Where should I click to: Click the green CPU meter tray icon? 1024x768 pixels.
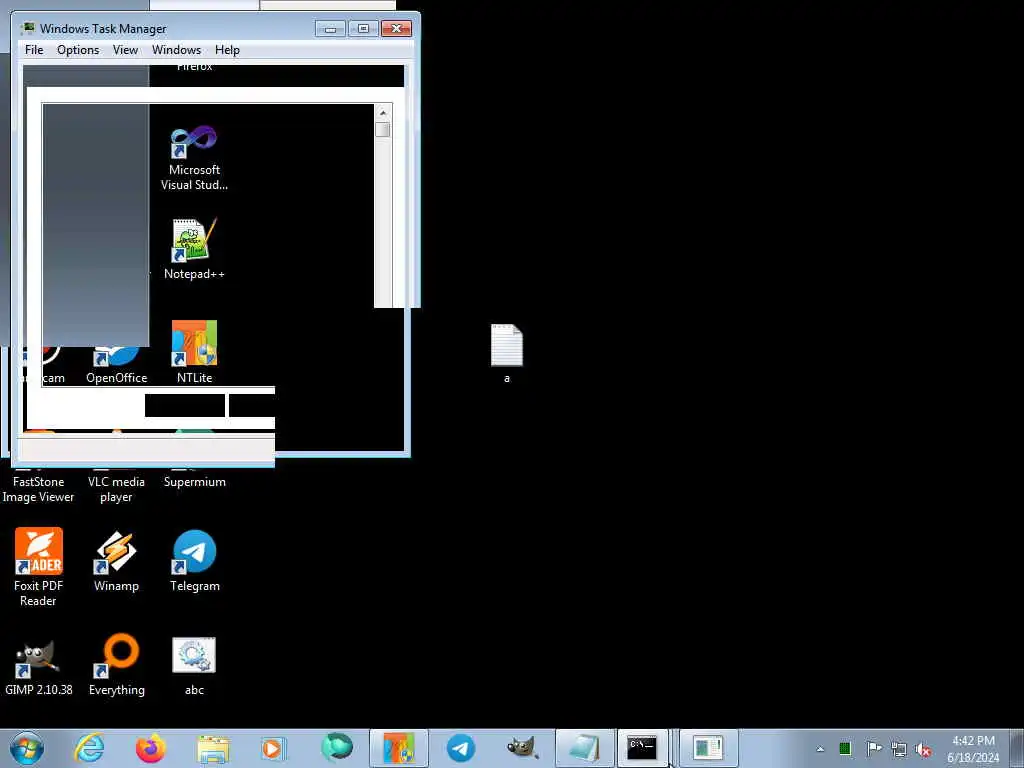coord(845,749)
